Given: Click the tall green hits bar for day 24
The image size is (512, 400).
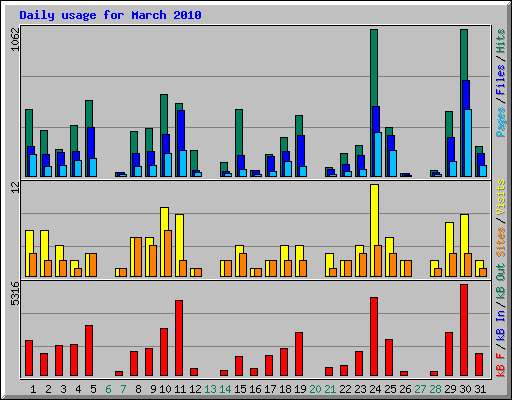Looking at the screenshot, I should (374, 68).
